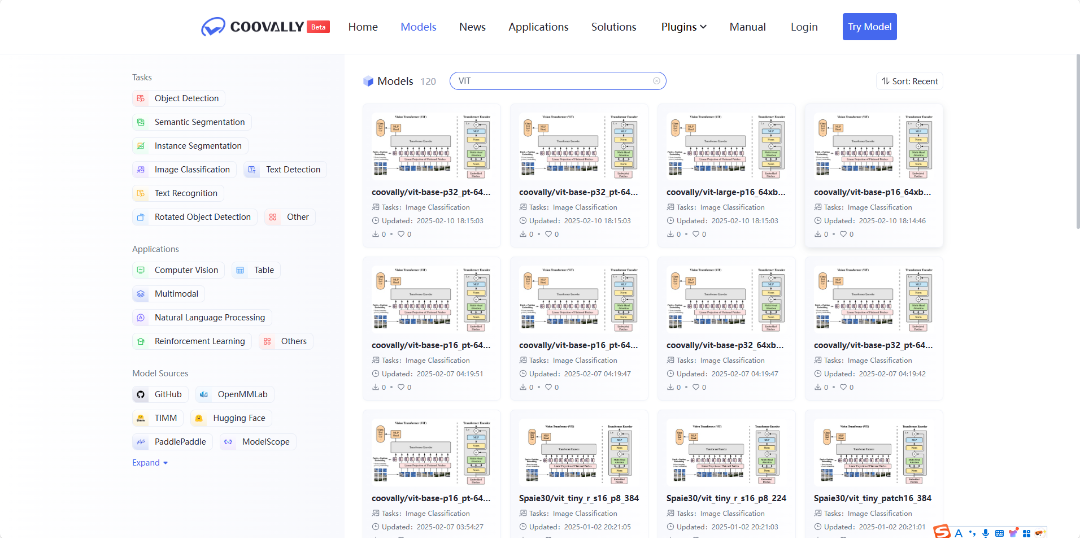Expand more model sources
Viewport: 1080px width, 538px height.
150,463
